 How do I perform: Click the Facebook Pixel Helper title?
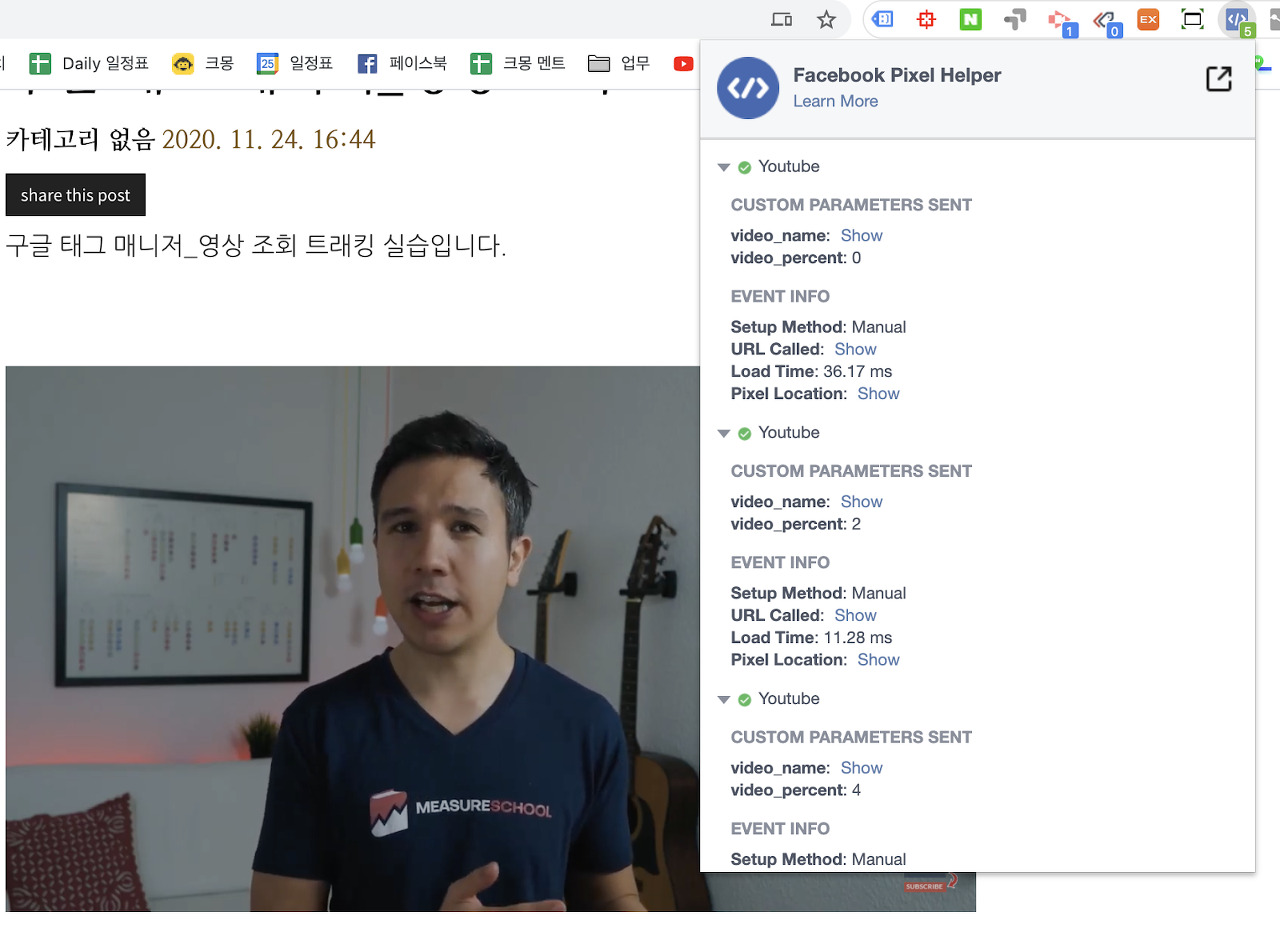click(x=897, y=75)
